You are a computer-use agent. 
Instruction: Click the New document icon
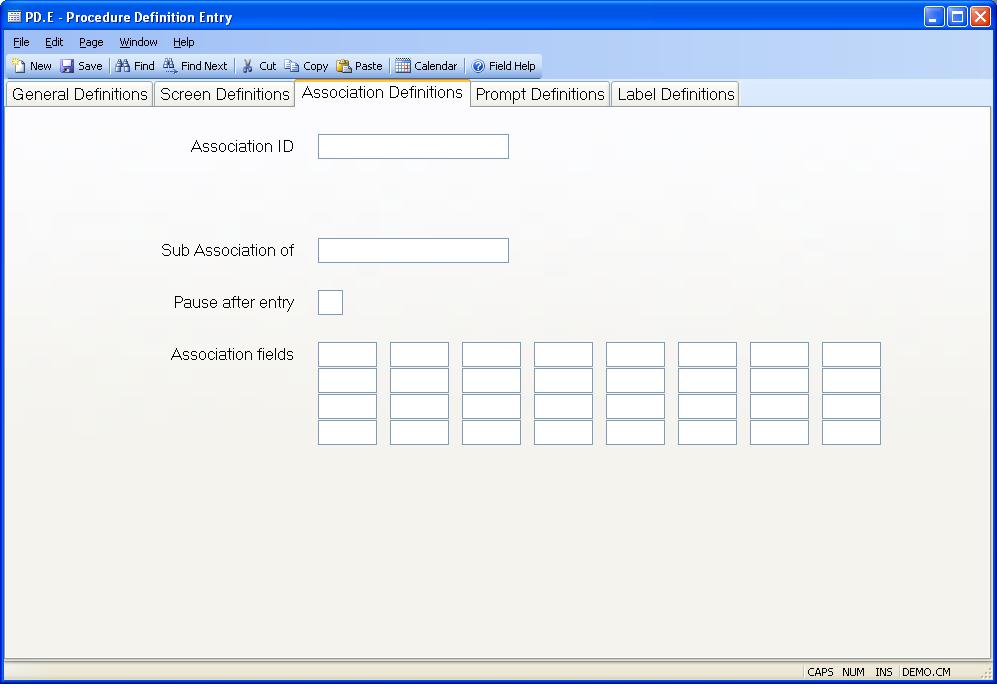pos(18,66)
